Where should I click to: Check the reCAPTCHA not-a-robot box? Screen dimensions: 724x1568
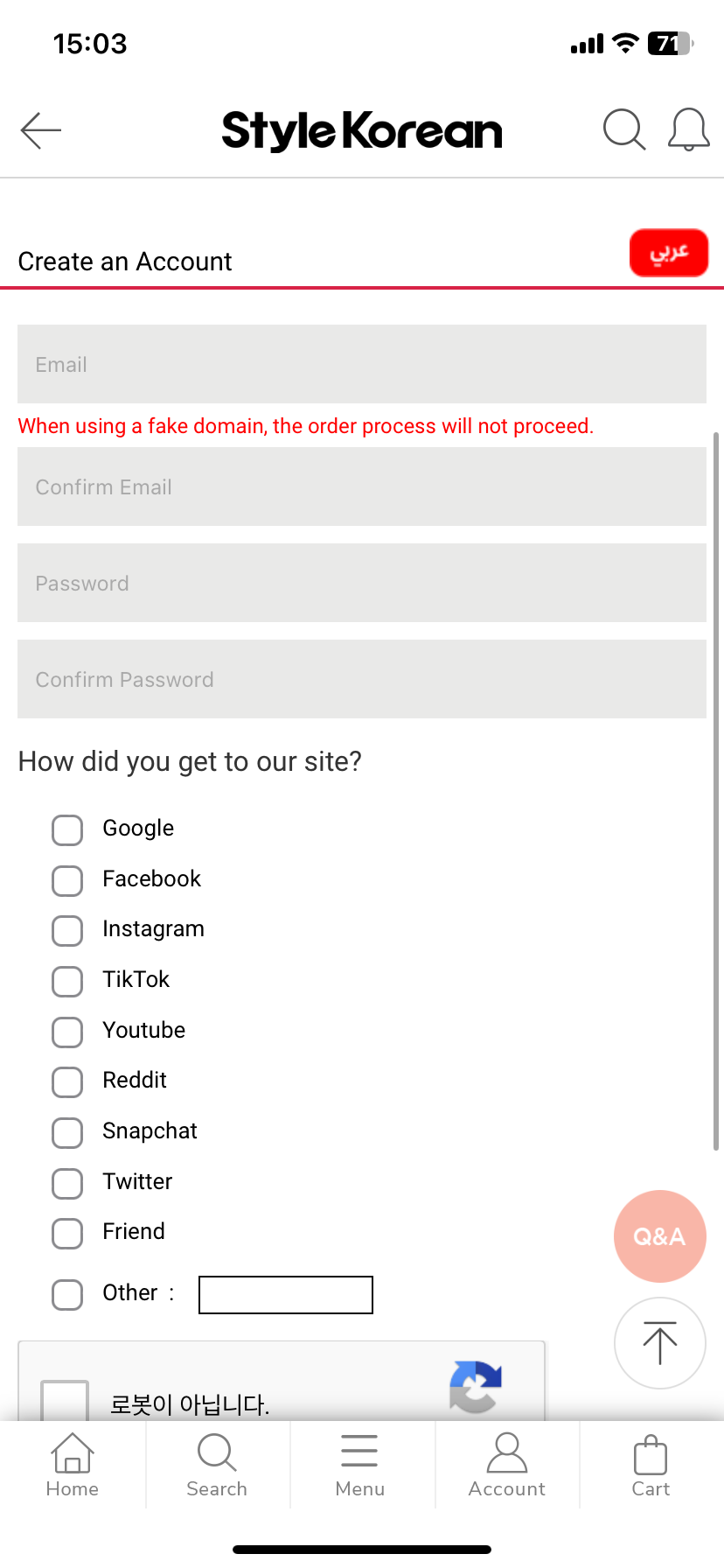pyautogui.click(x=65, y=1400)
